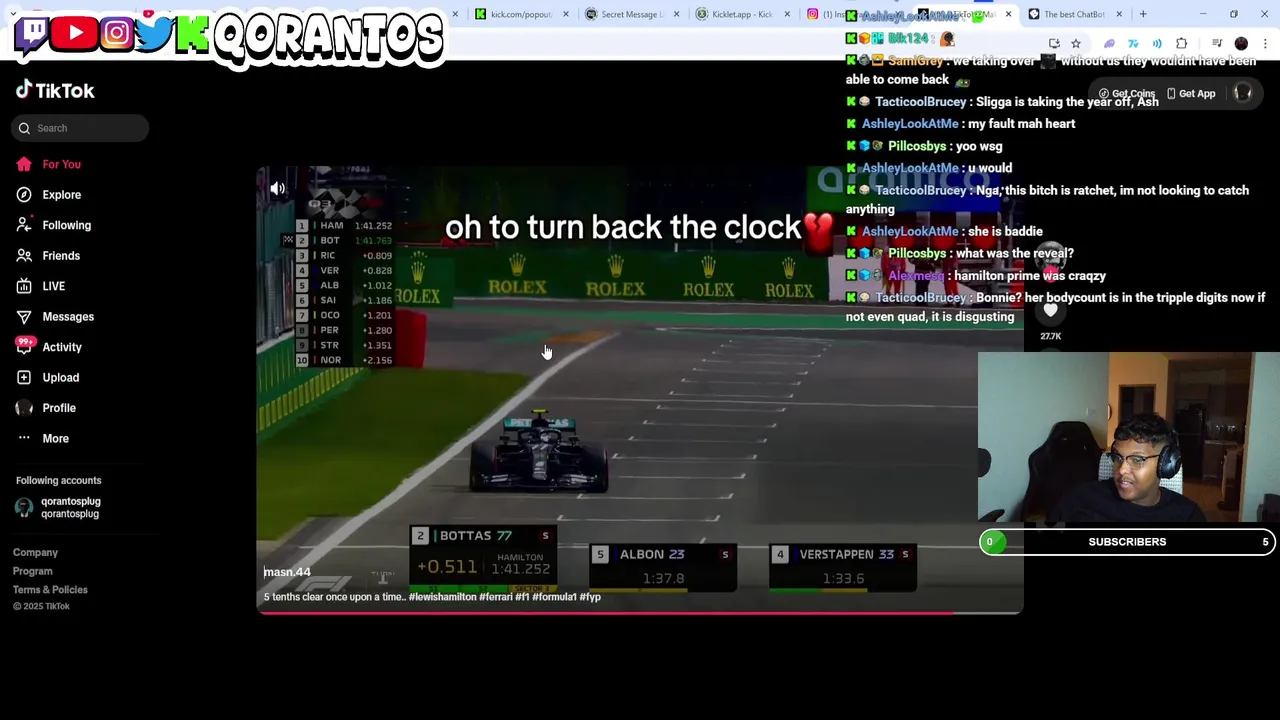Viewport: 1280px width, 720px height.
Task: Open a new browser tab
Action: coord(1144,14)
